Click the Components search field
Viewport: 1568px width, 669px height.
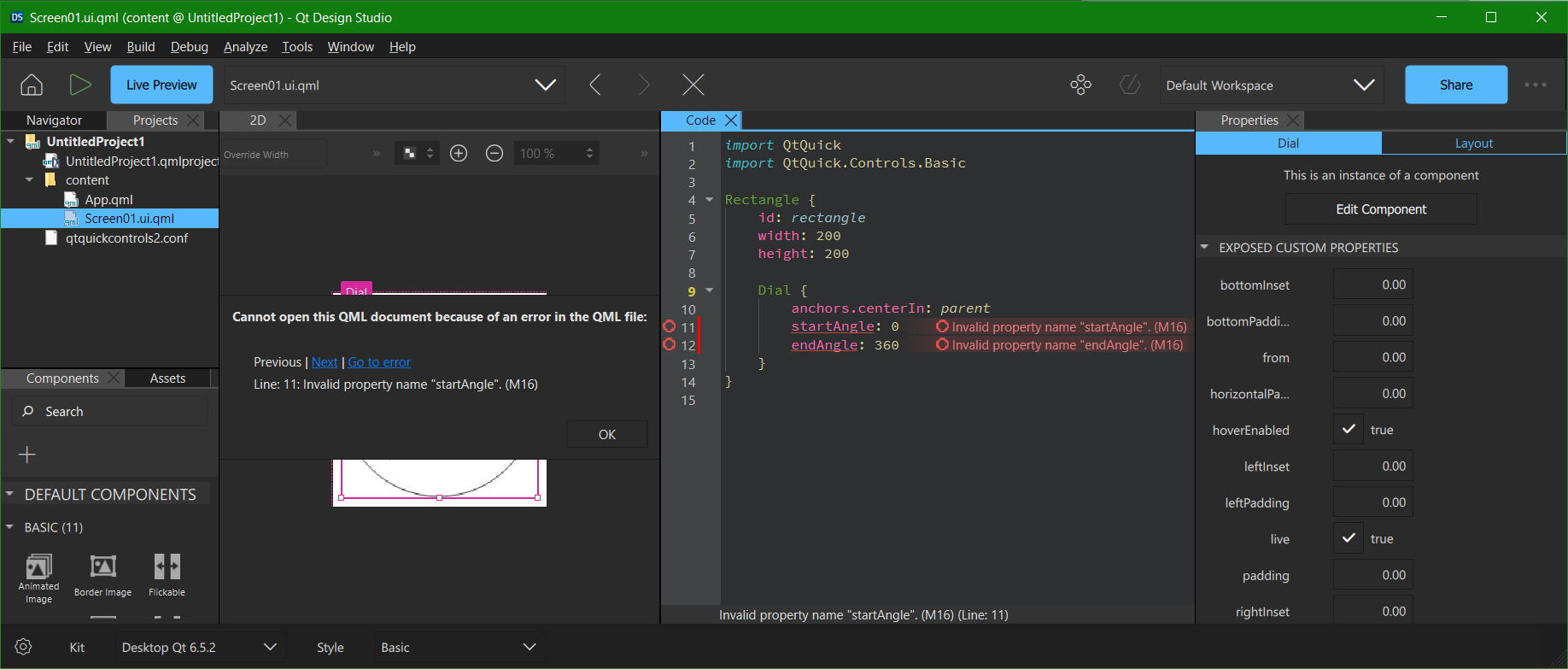pyautogui.click(x=110, y=411)
